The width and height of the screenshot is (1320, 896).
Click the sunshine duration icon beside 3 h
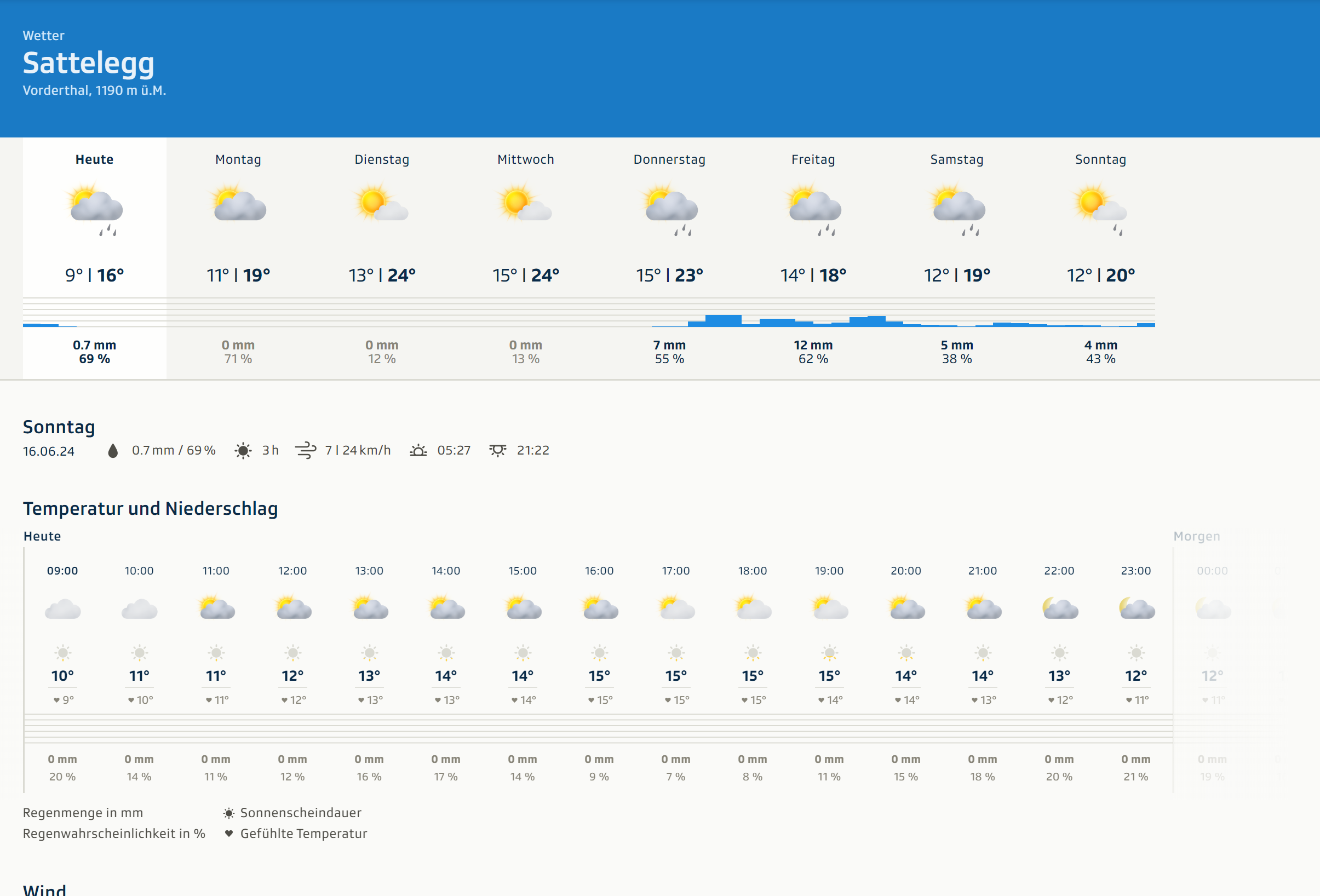tap(243, 451)
